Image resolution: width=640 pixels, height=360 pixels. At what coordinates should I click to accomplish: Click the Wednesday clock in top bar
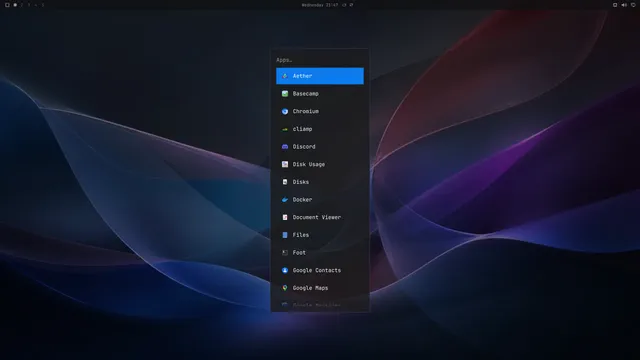pyautogui.click(x=320, y=5)
